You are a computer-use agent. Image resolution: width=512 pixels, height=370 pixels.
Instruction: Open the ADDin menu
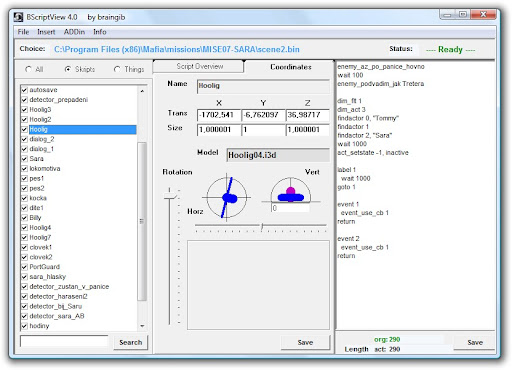74,32
